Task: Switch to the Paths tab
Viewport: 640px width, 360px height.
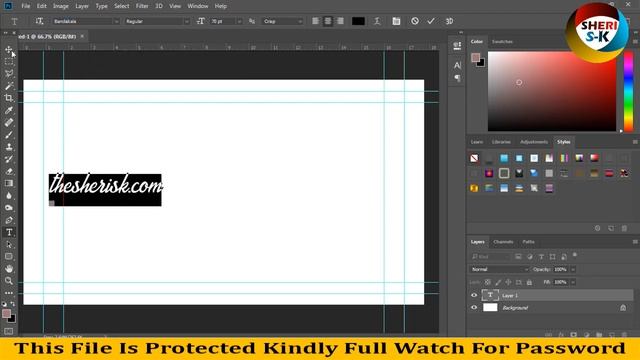Action: 528,242
